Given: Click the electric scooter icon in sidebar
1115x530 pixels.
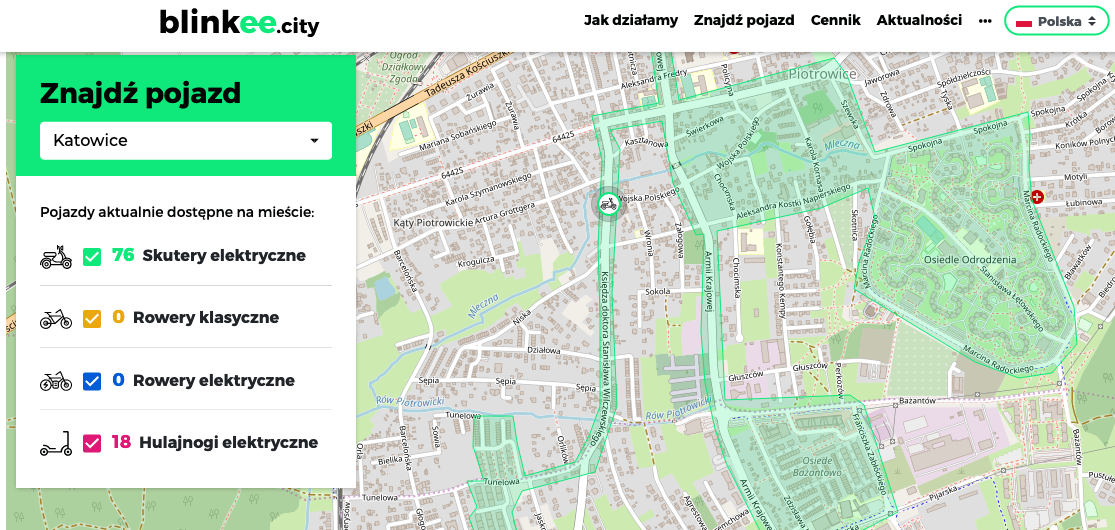Looking at the screenshot, I should click(x=56, y=256).
